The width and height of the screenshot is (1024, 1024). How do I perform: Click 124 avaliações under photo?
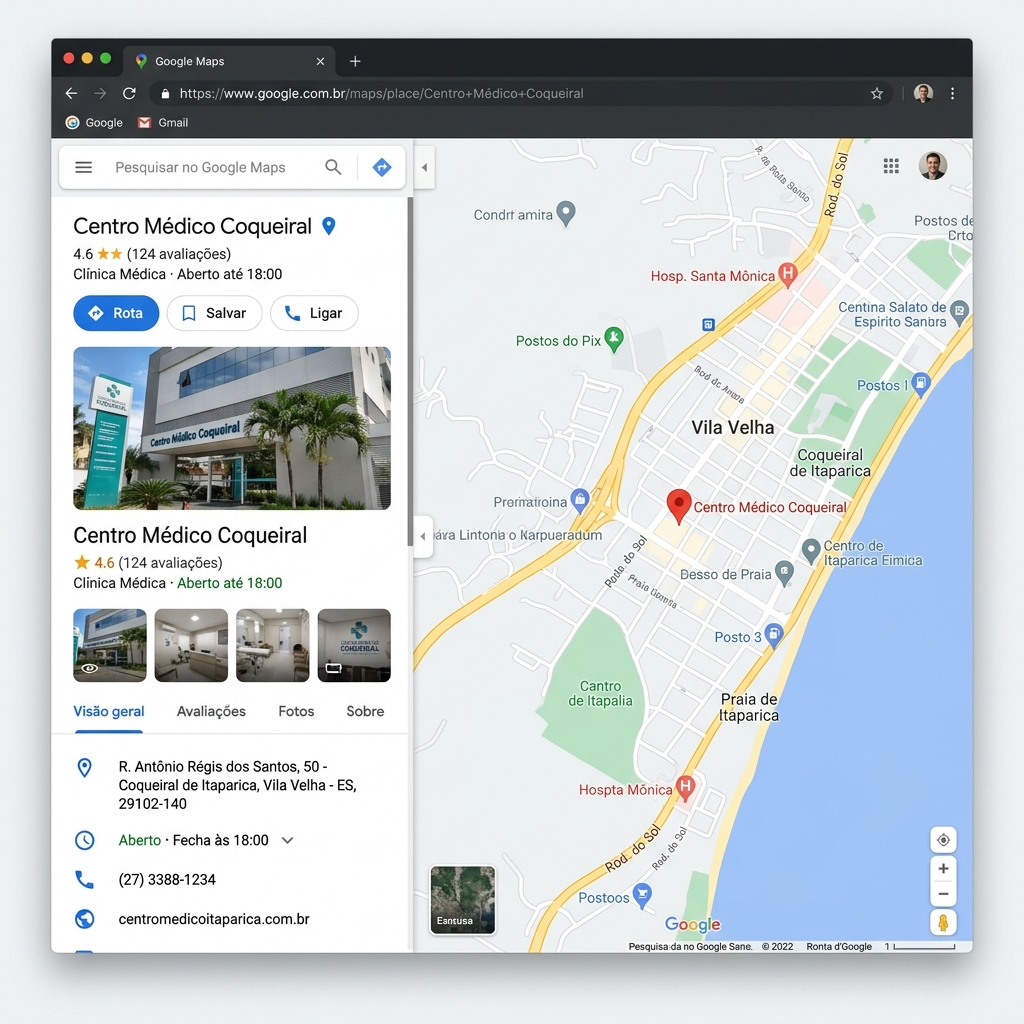point(170,562)
